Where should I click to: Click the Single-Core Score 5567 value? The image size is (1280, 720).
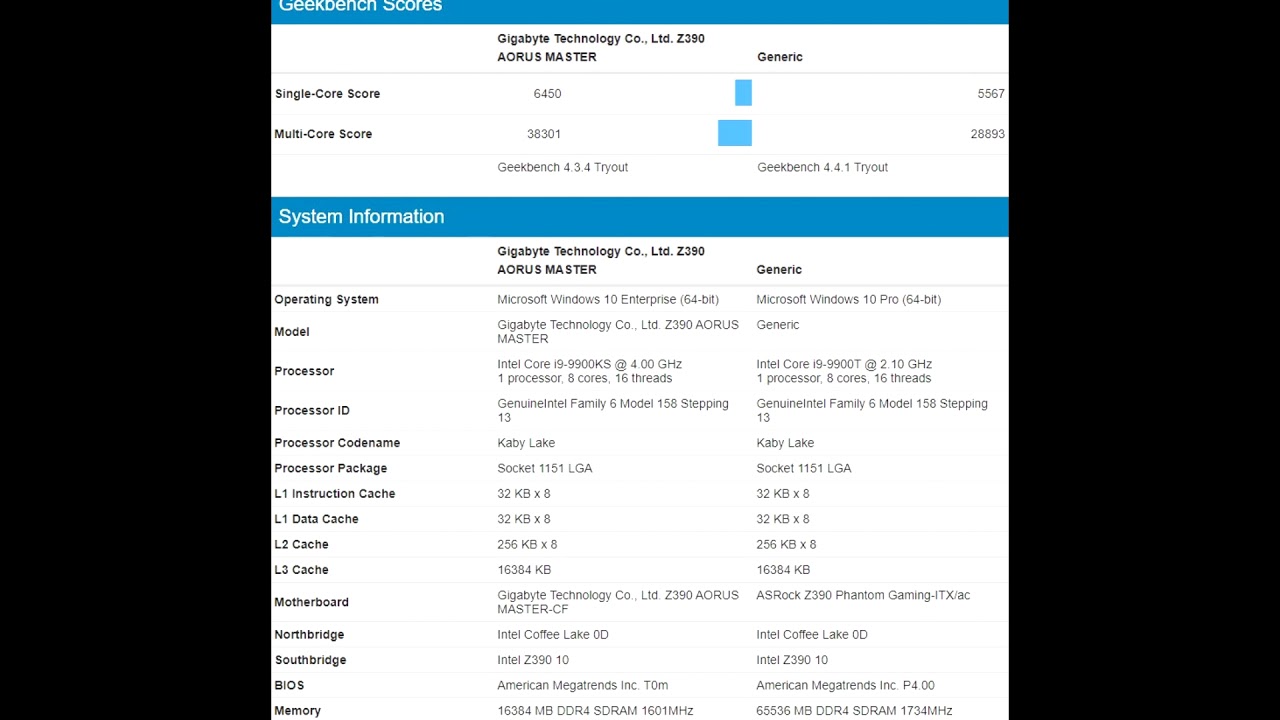click(x=991, y=94)
